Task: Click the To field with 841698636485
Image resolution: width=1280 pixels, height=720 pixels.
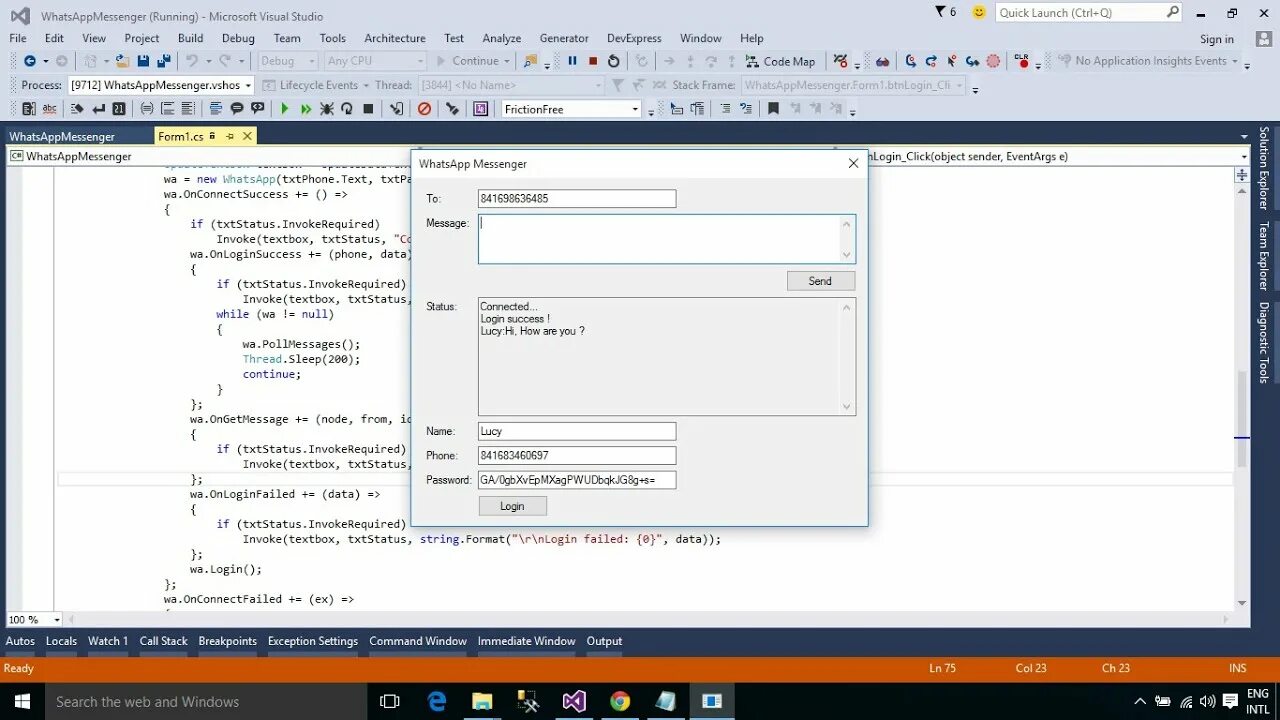Action: tap(577, 199)
